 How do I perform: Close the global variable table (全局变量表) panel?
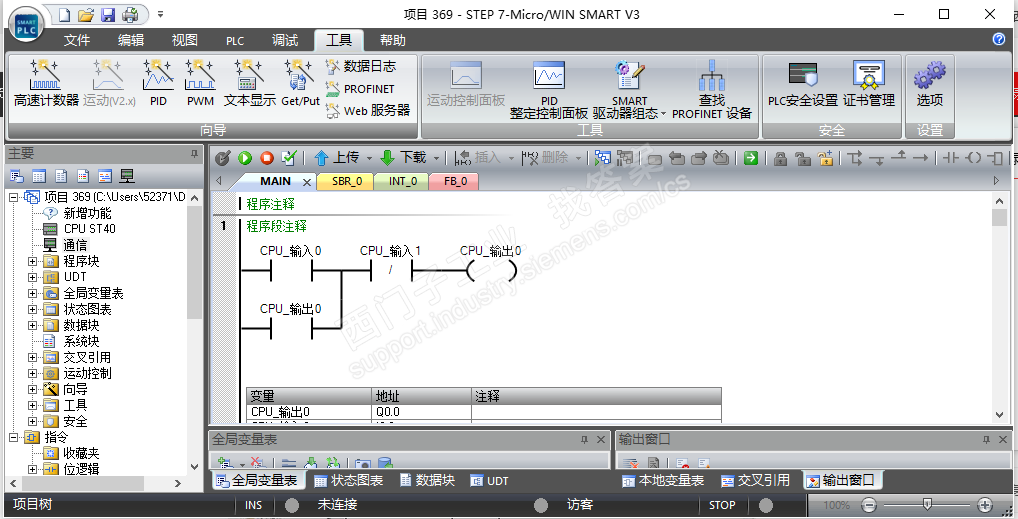601,440
